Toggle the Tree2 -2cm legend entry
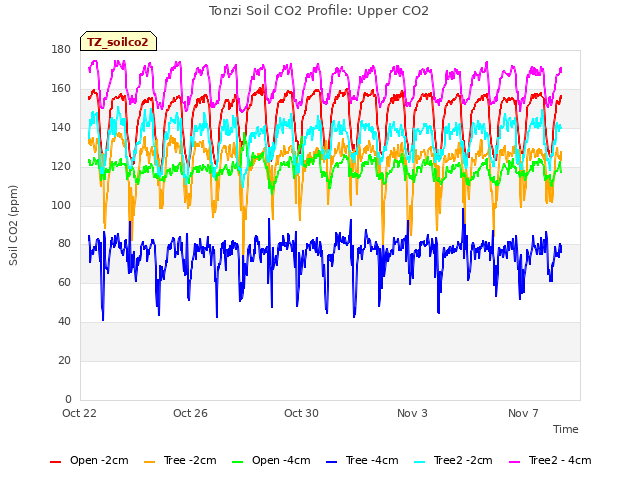Image resolution: width=640 pixels, height=480 pixels. [453, 461]
